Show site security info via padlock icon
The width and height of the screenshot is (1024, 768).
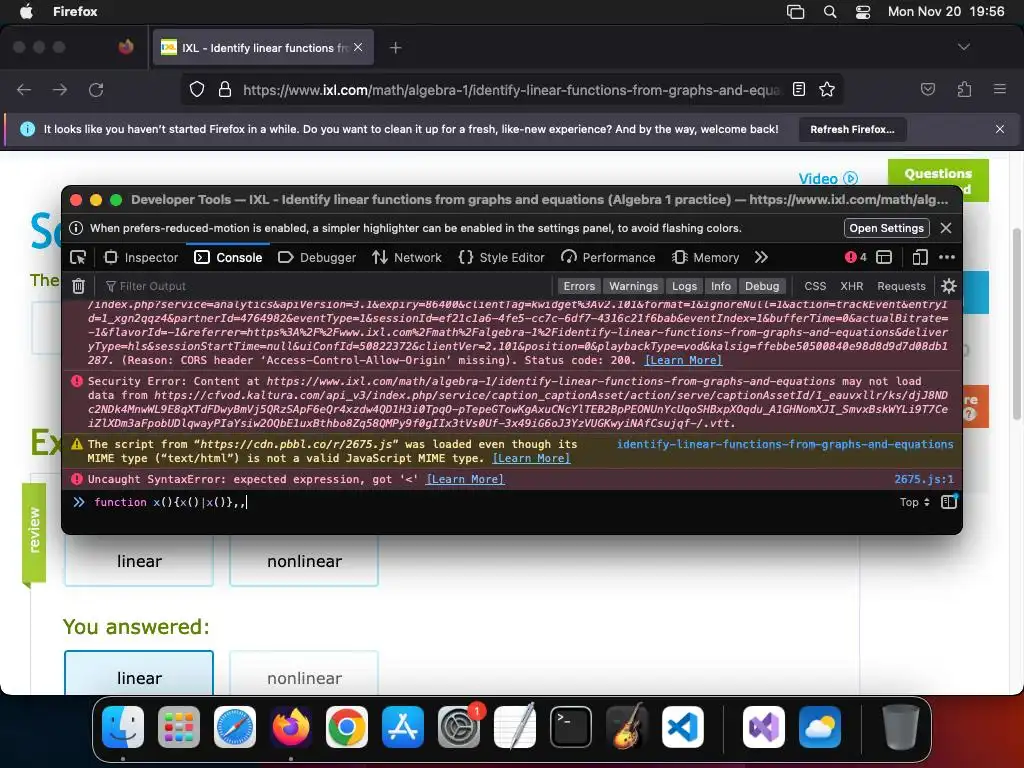click(x=225, y=89)
